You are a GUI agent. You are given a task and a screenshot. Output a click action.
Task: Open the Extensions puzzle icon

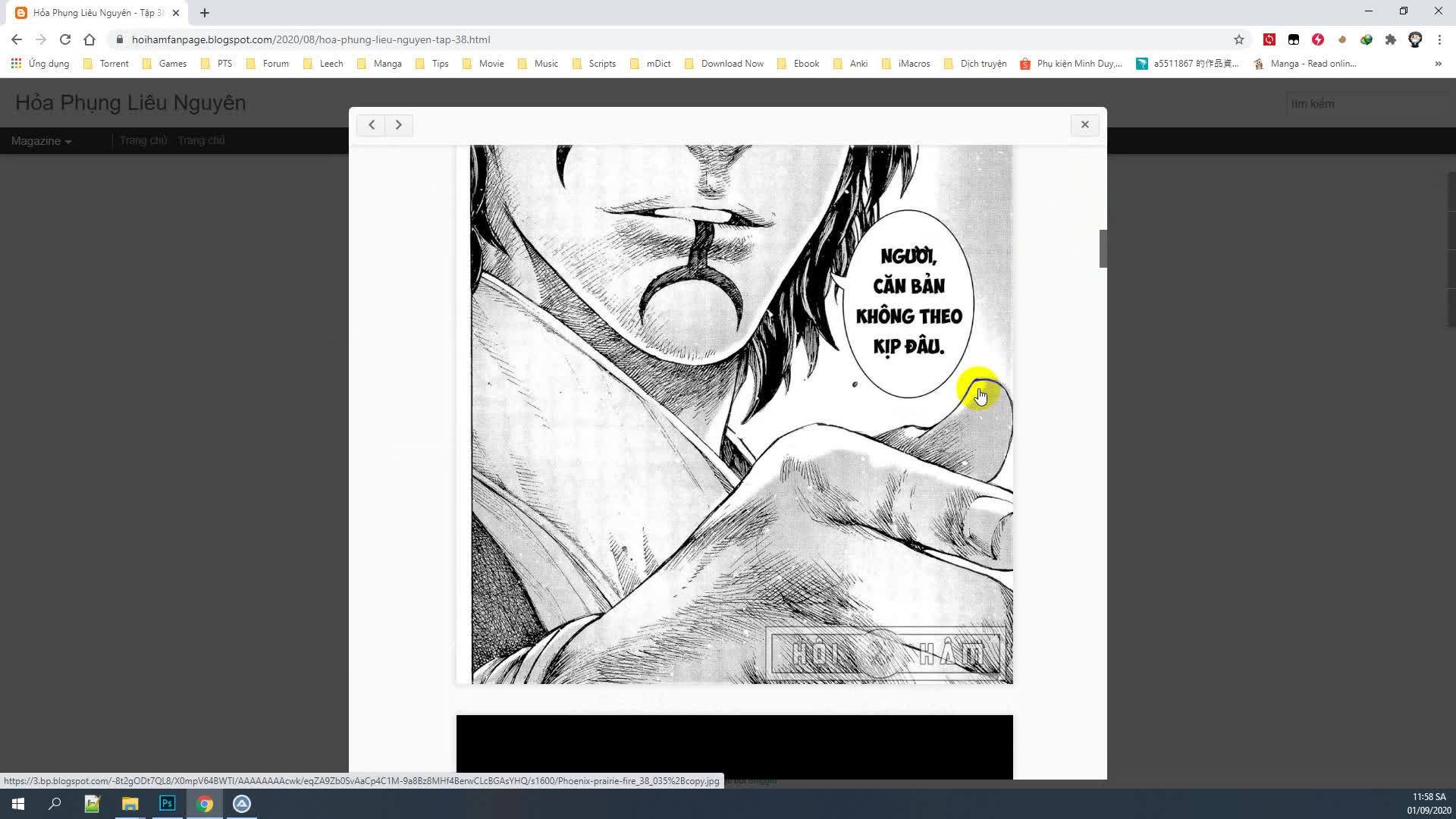(x=1391, y=39)
